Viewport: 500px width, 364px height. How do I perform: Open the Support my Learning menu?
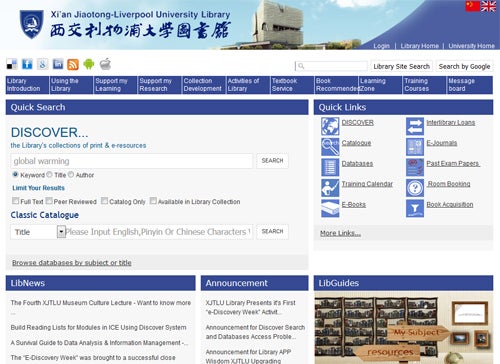coord(116,85)
